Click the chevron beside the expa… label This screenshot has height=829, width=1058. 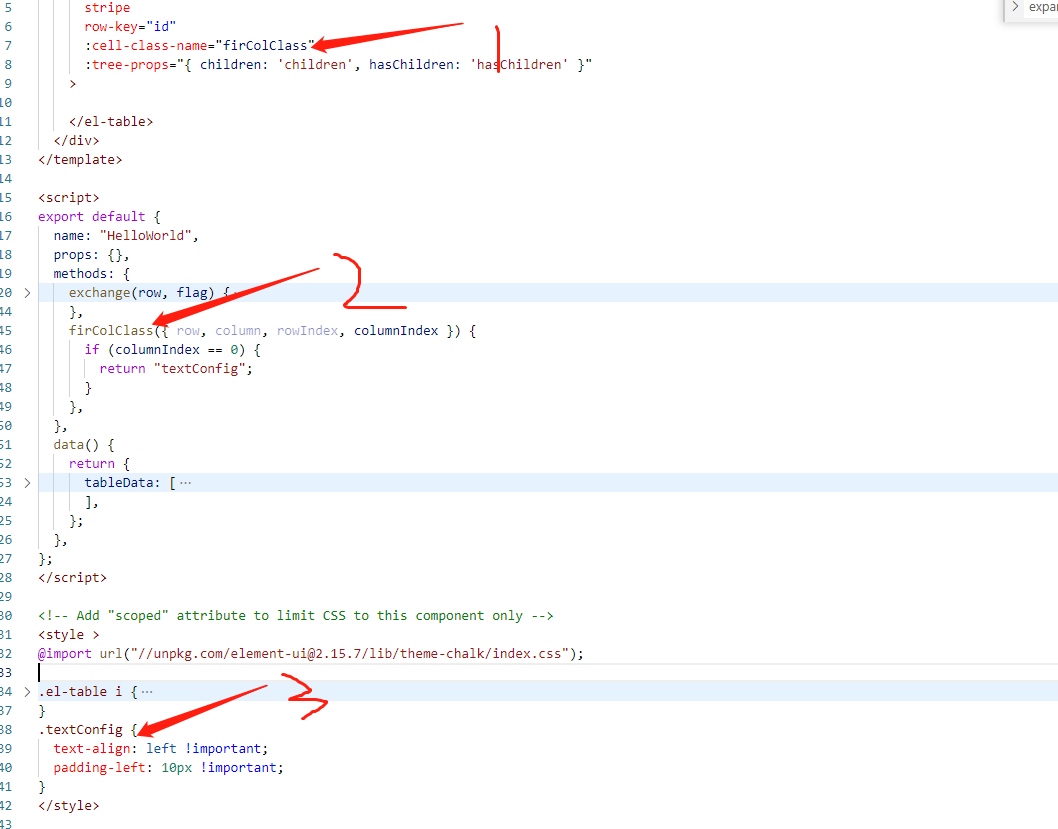pyautogui.click(x=1015, y=7)
